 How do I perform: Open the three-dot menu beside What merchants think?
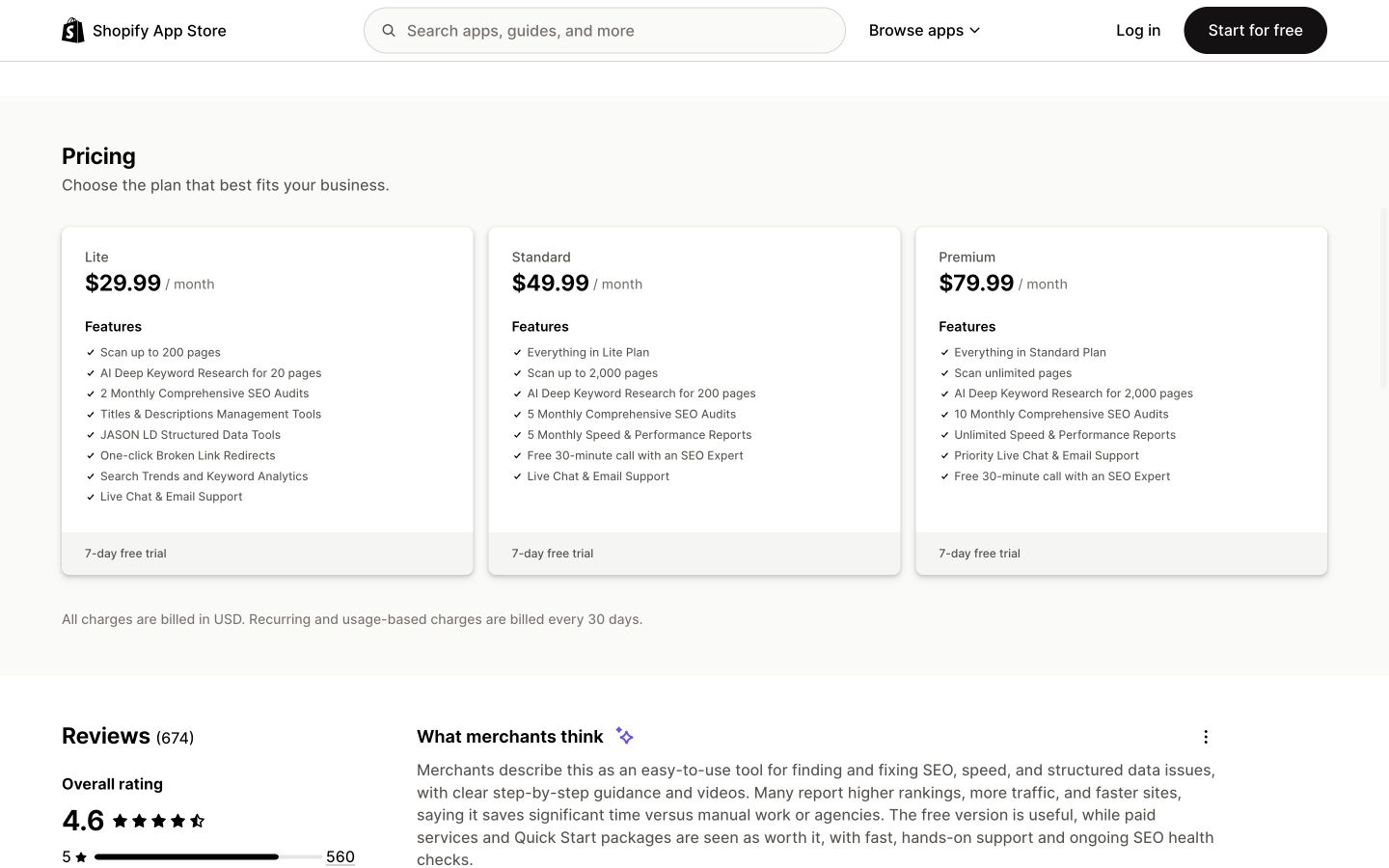[x=1205, y=737]
